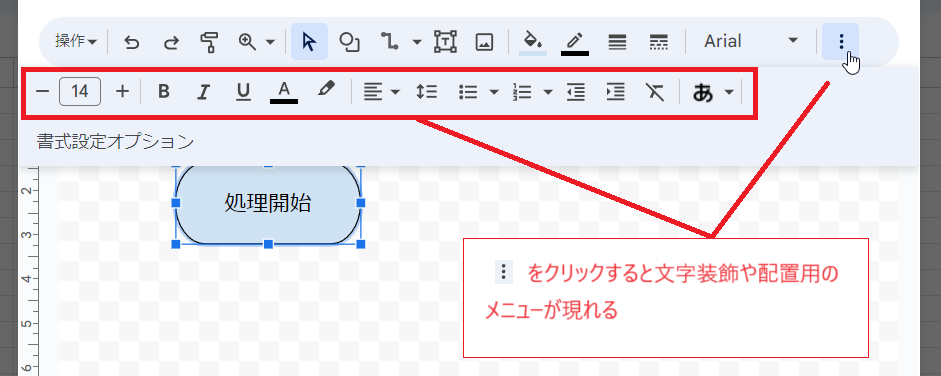Viewport: 941px width, 376px height.
Task: Open 書式設定オプション
Action: pos(115,142)
